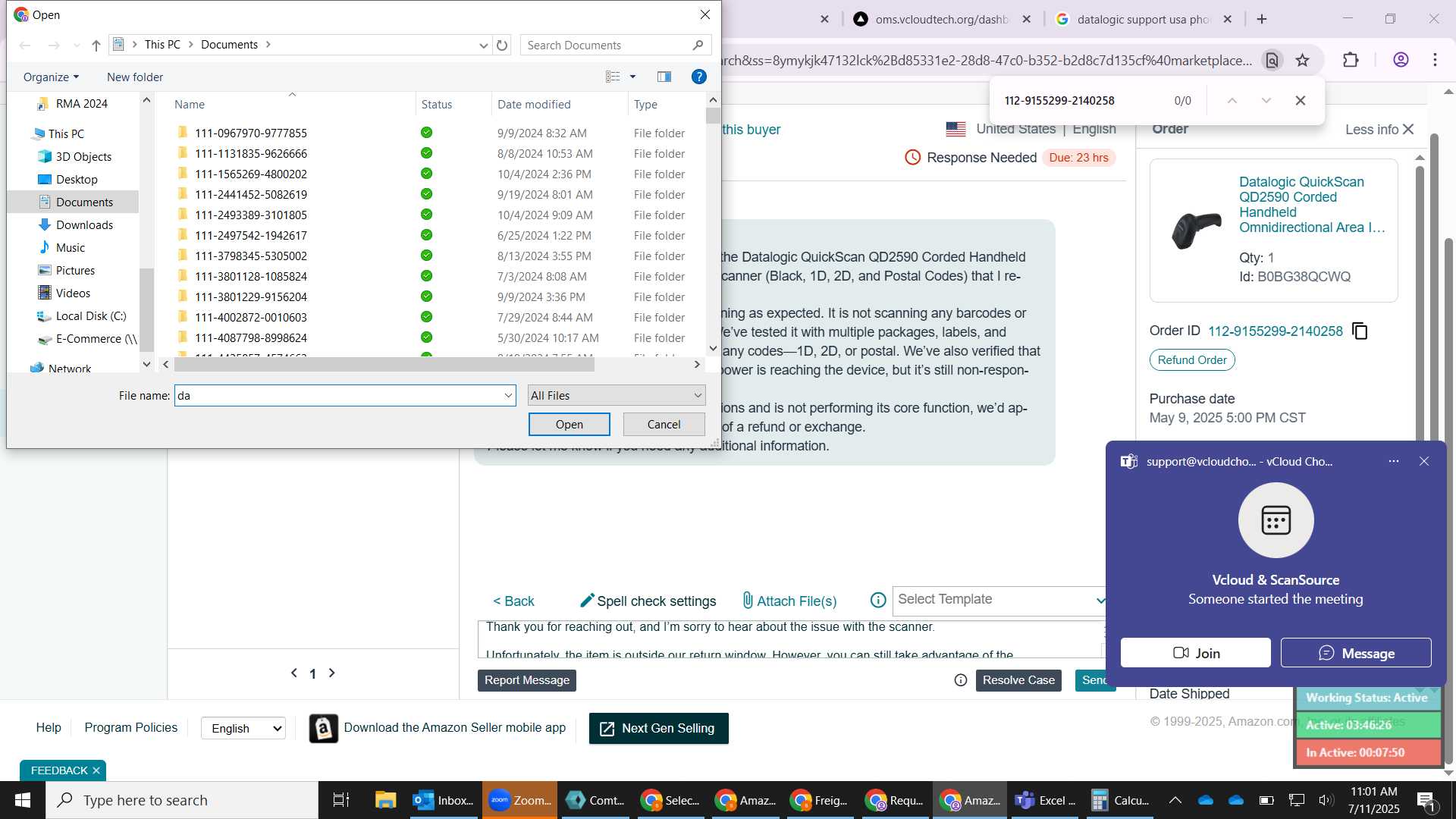This screenshot has width=1456, height=819.
Task: Click the file list vertical scrollbar thumb
Action: click(713, 116)
